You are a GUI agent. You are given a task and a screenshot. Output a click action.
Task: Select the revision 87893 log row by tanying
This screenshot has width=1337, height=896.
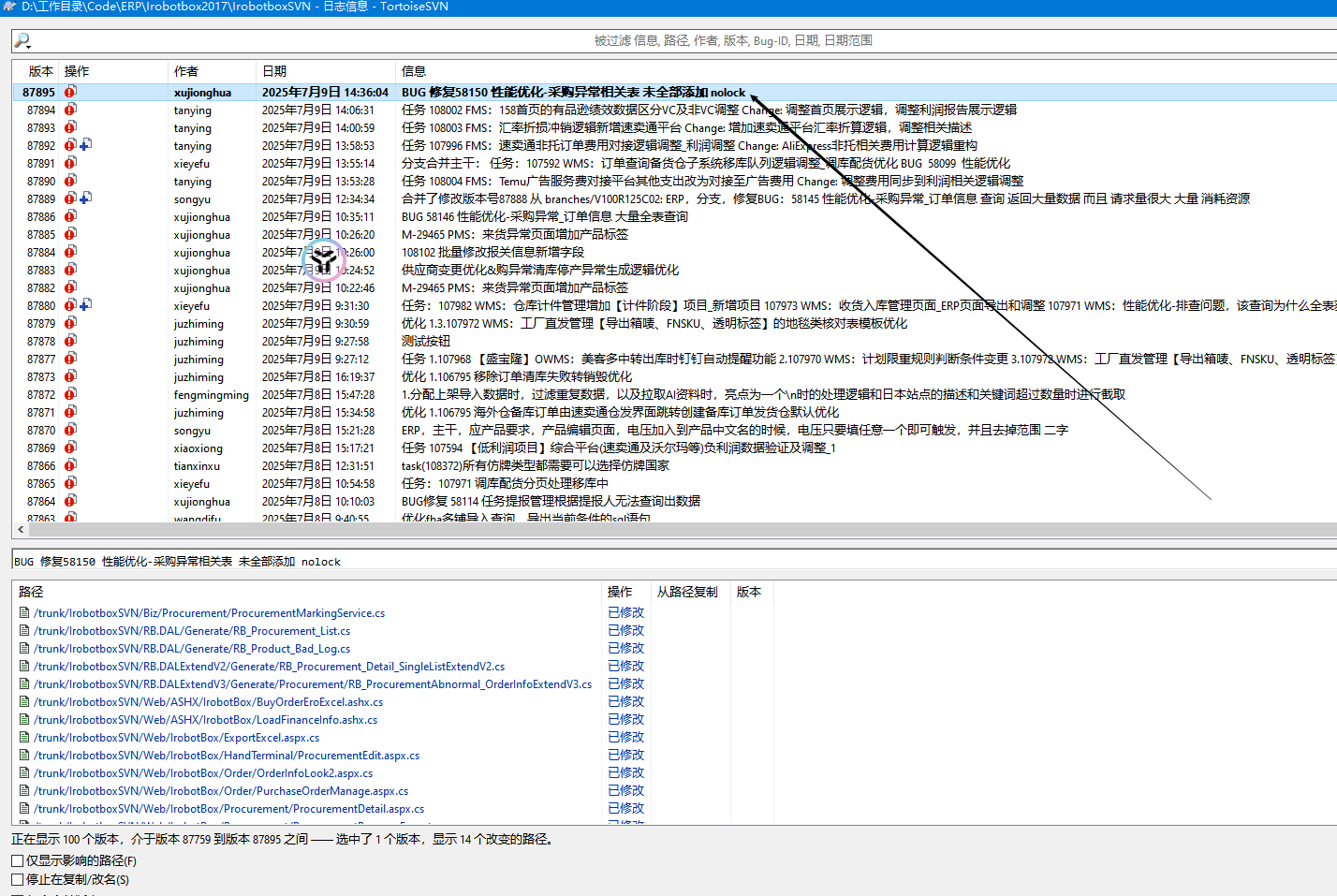[x=674, y=127]
